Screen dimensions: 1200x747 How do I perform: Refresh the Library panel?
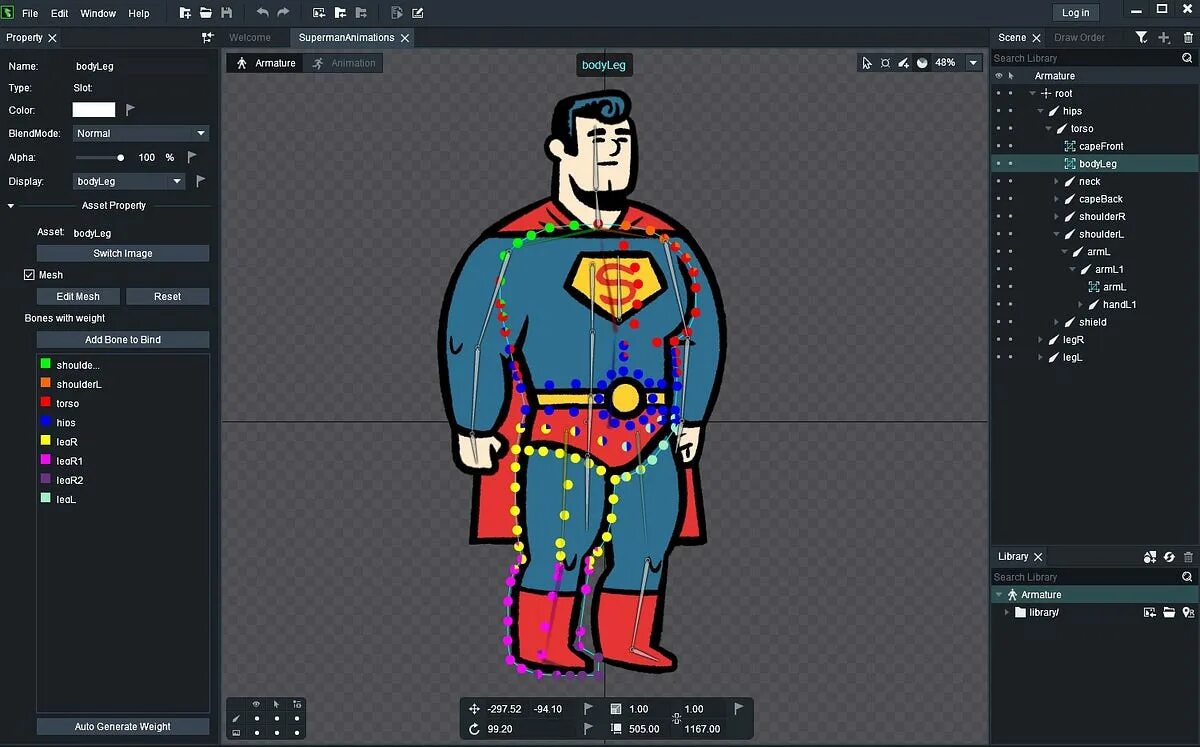(1169, 556)
